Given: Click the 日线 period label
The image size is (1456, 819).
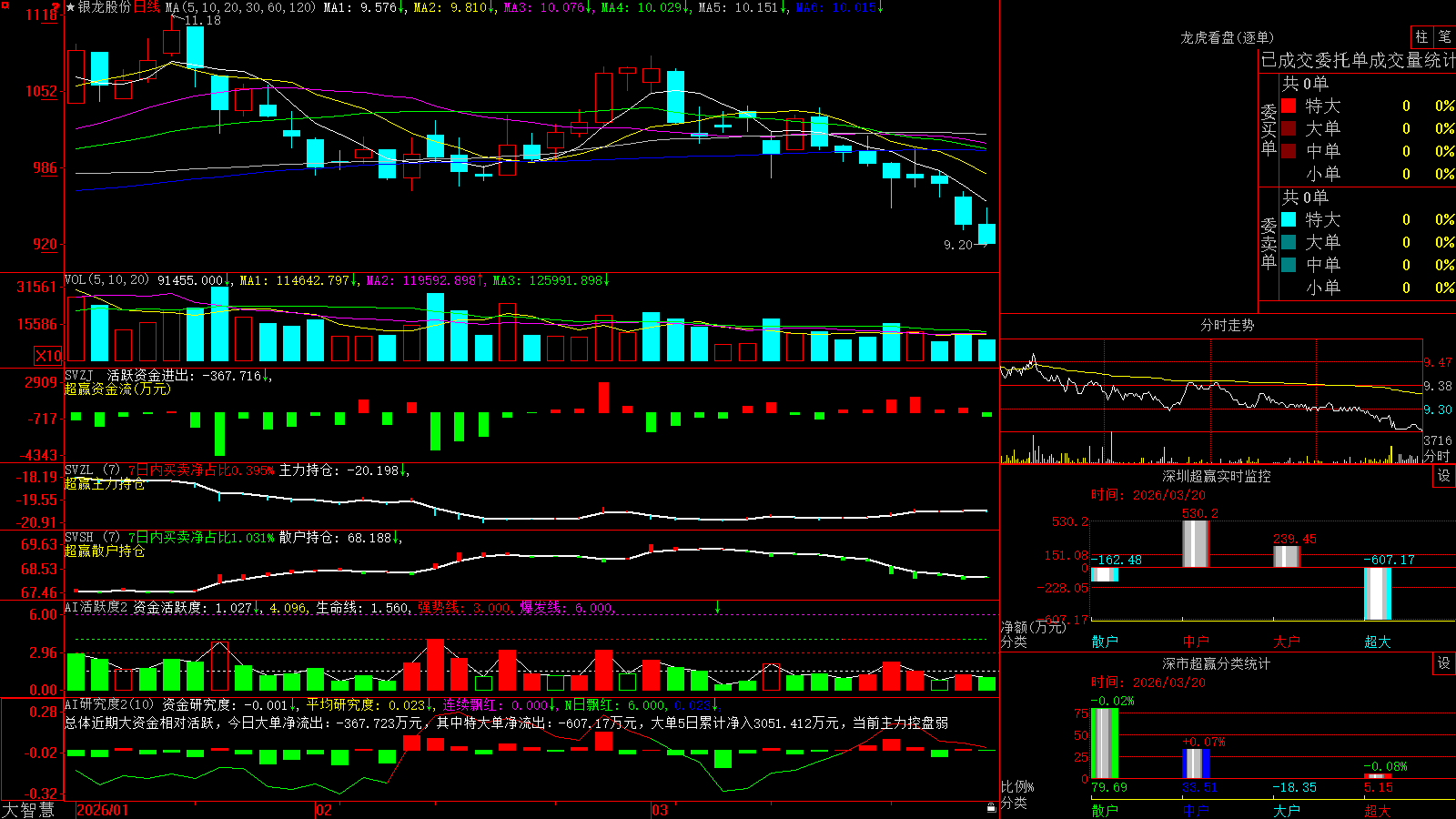Looking at the screenshot, I should point(147,7).
